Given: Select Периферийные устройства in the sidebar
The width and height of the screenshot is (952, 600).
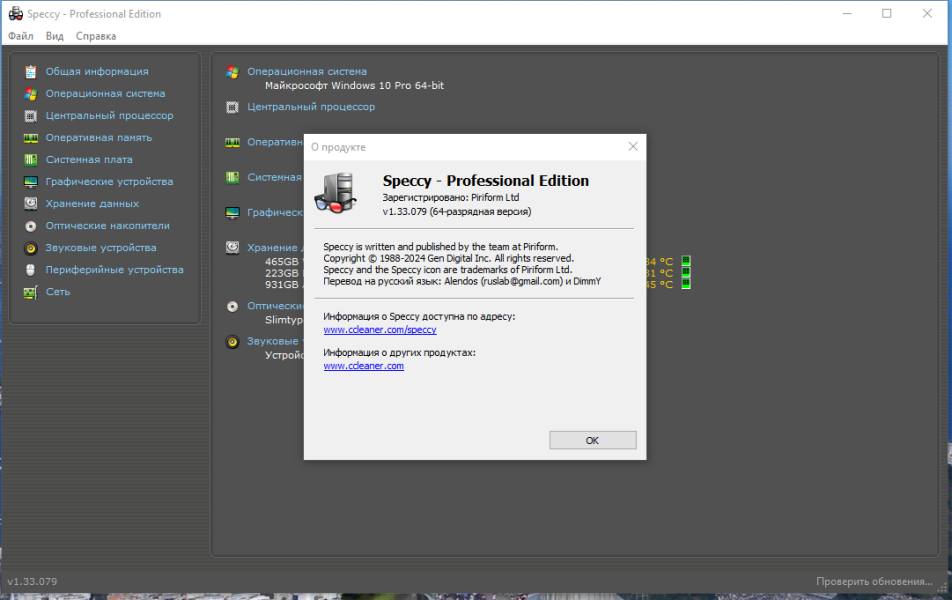Looking at the screenshot, I should [114, 270].
